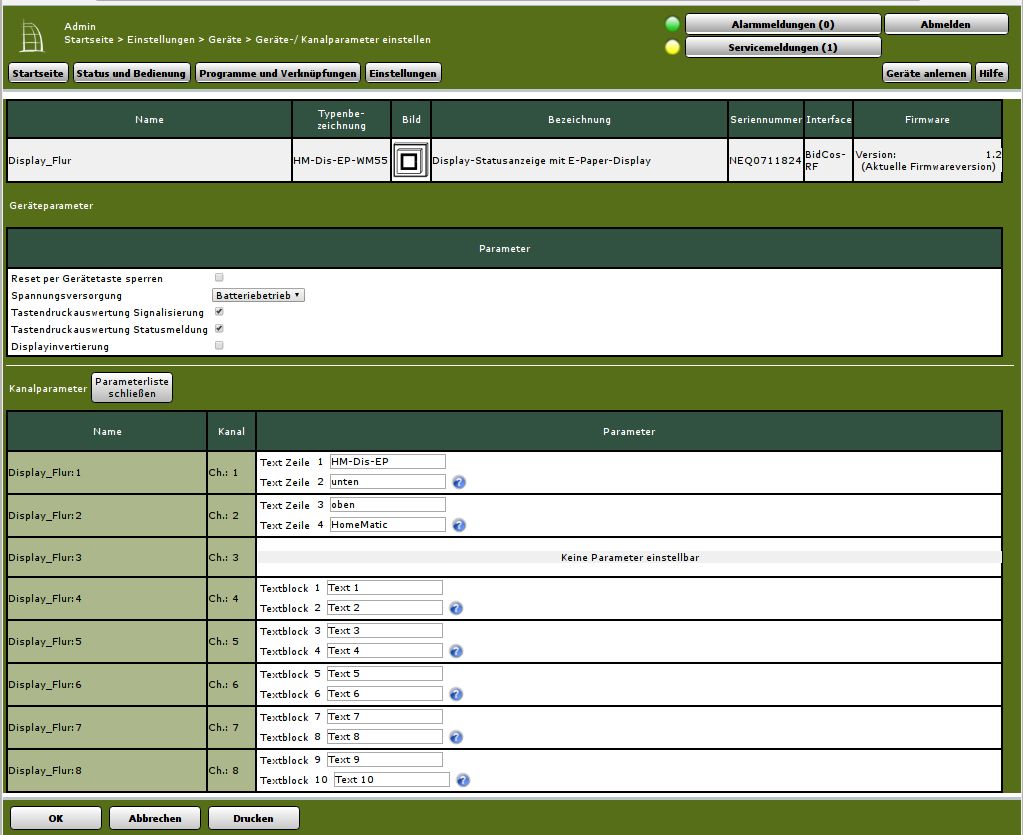Click the yellow service status indicator
Screen dimensions: 1023x835
point(672,48)
